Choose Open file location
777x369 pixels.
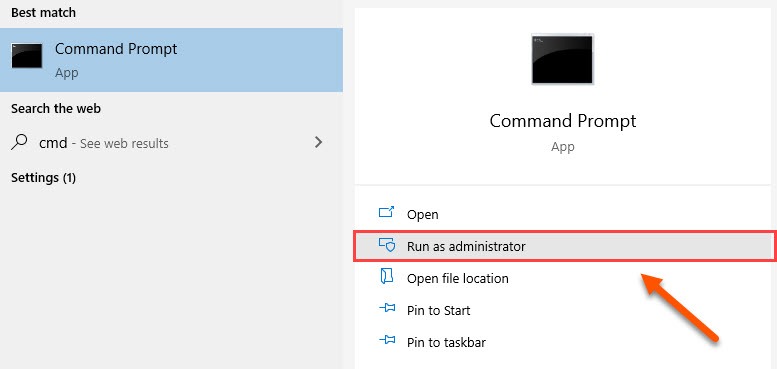458,278
